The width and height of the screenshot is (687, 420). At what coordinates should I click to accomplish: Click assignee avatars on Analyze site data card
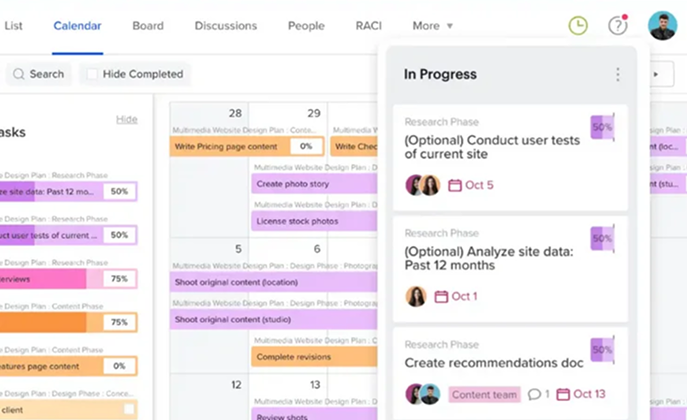[x=416, y=296]
